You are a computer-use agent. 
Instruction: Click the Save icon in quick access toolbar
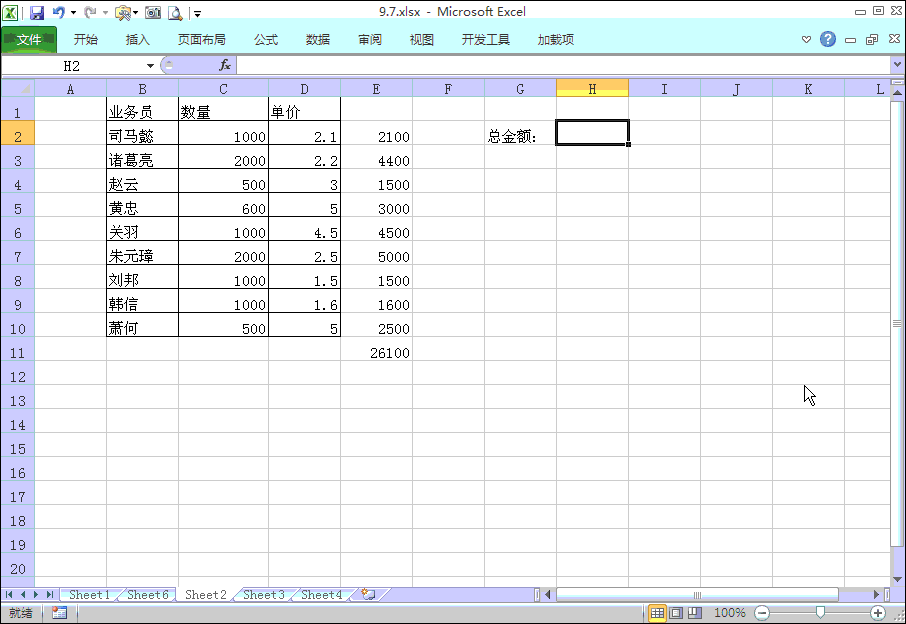[x=36, y=12]
